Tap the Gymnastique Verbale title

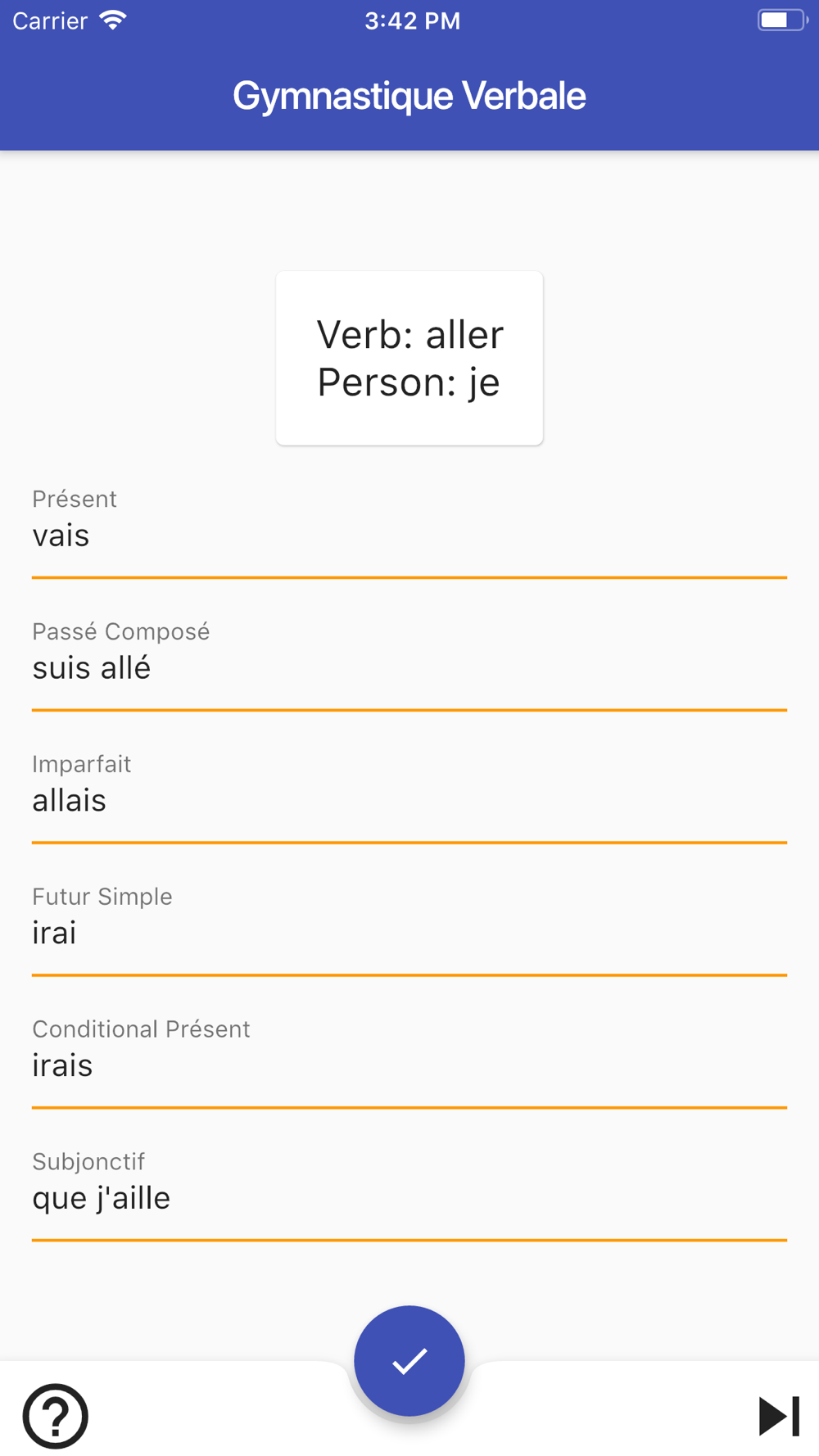[x=409, y=96]
